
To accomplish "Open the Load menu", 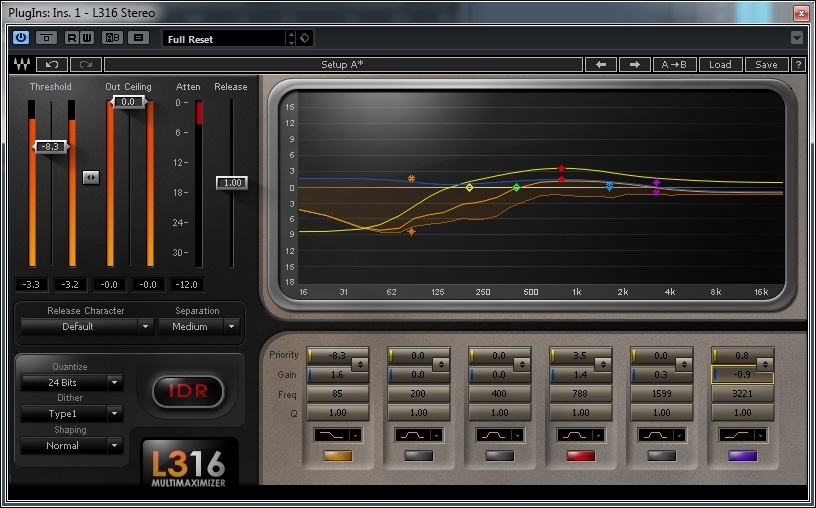I will [x=720, y=65].
